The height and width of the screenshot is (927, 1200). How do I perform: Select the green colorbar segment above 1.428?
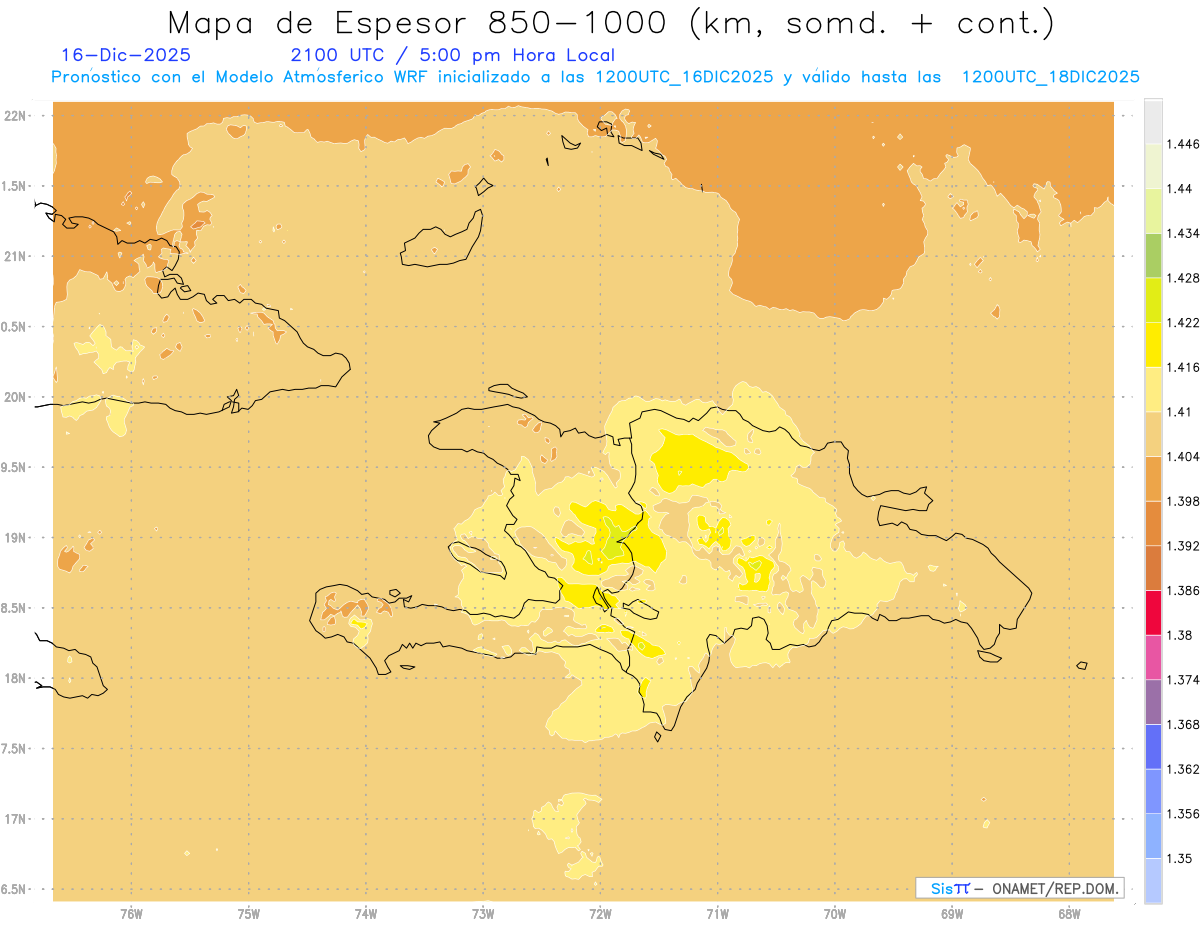[1153, 255]
